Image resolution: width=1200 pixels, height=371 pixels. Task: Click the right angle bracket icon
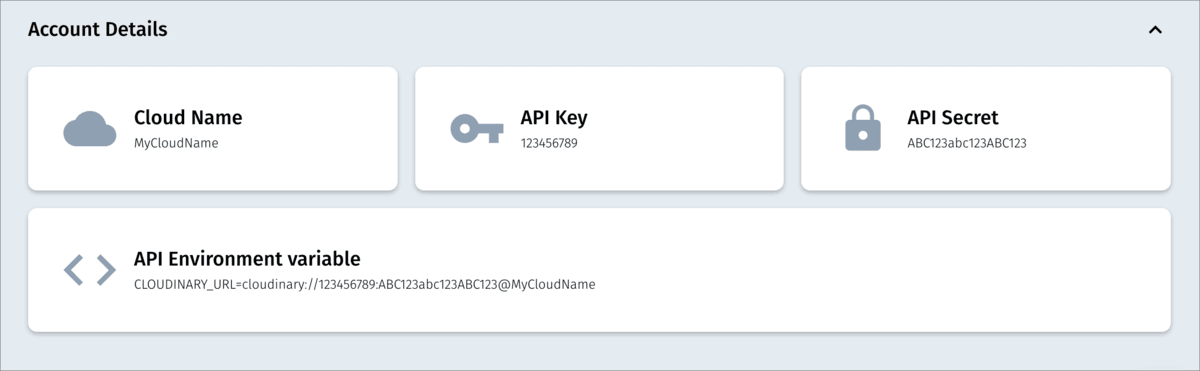(106, 270)
